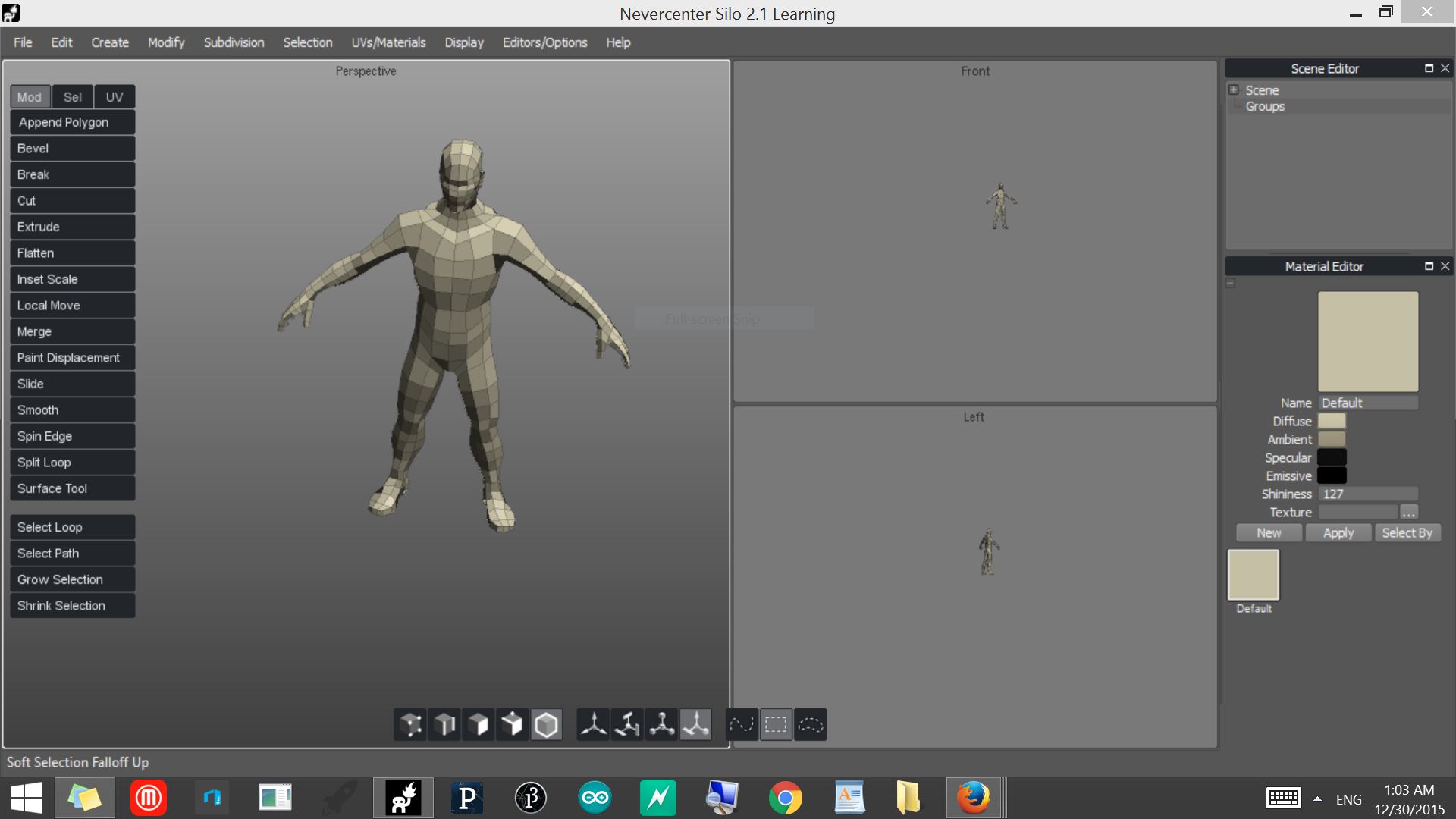Close the Material Editor panel

pos(1445,266)
